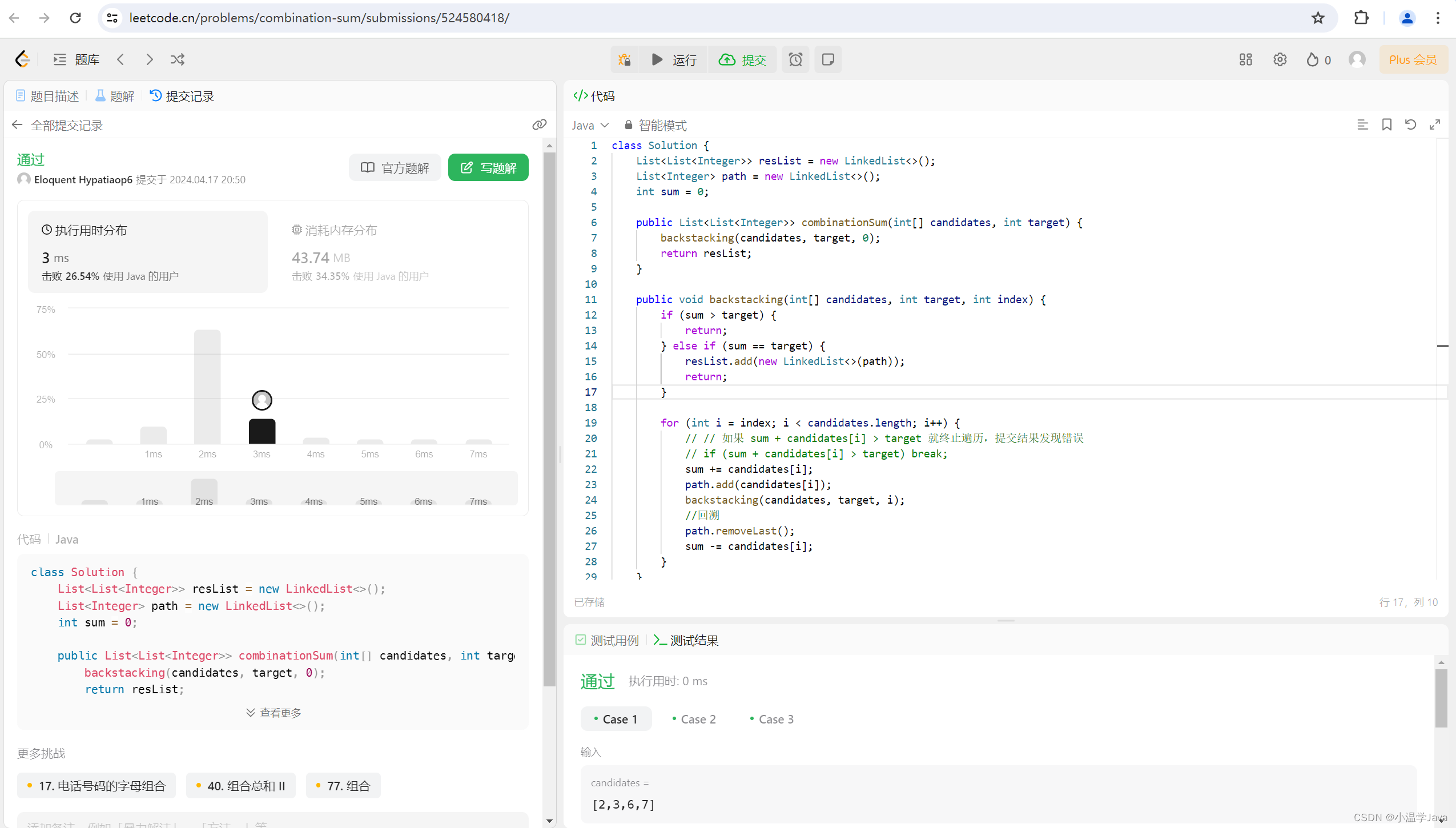Click the alarm clock timer icon
The height and width of the screenshot is (828, 1456).
(x=795, y=59)
